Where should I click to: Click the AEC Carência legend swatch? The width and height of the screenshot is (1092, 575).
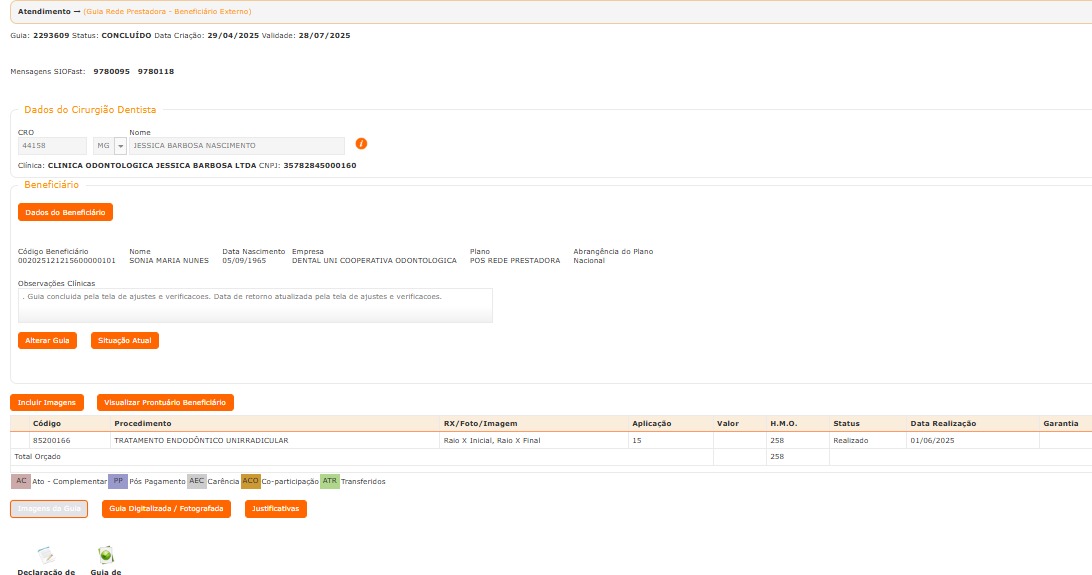pos(196,481)
